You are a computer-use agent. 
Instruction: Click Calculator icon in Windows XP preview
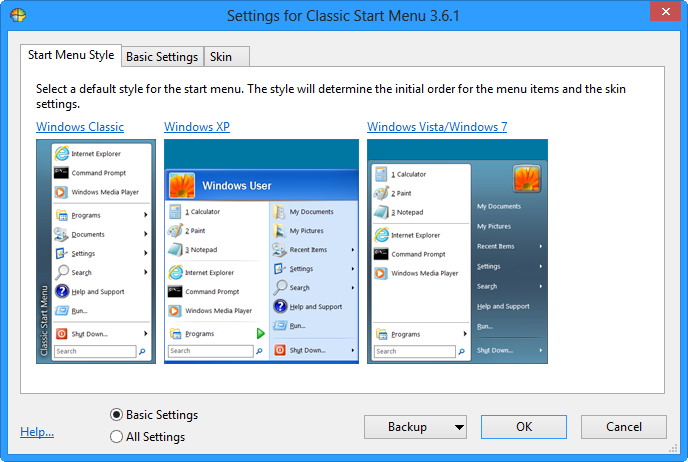175,212
